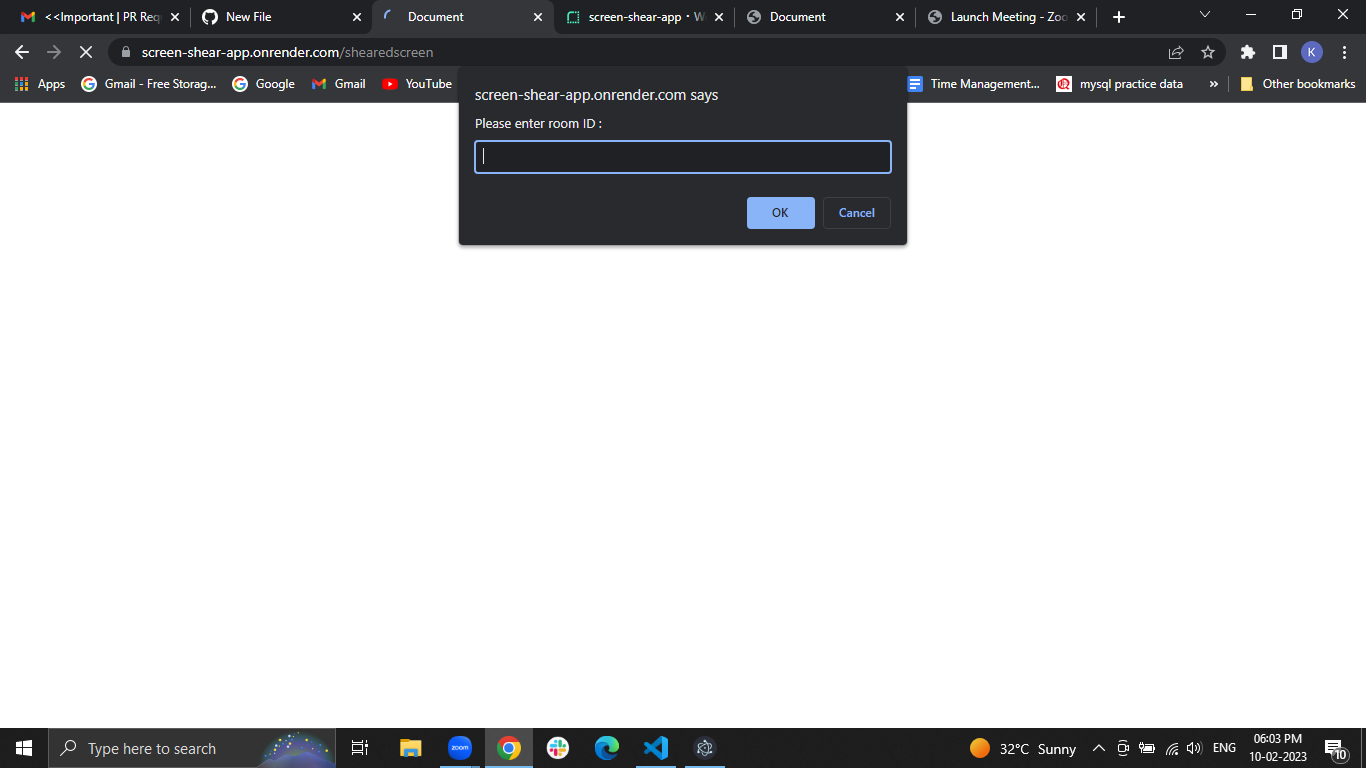Expand the hidden bookmarks chevron
This screenshot has height=768, width=1366.
click(1213, 84)
